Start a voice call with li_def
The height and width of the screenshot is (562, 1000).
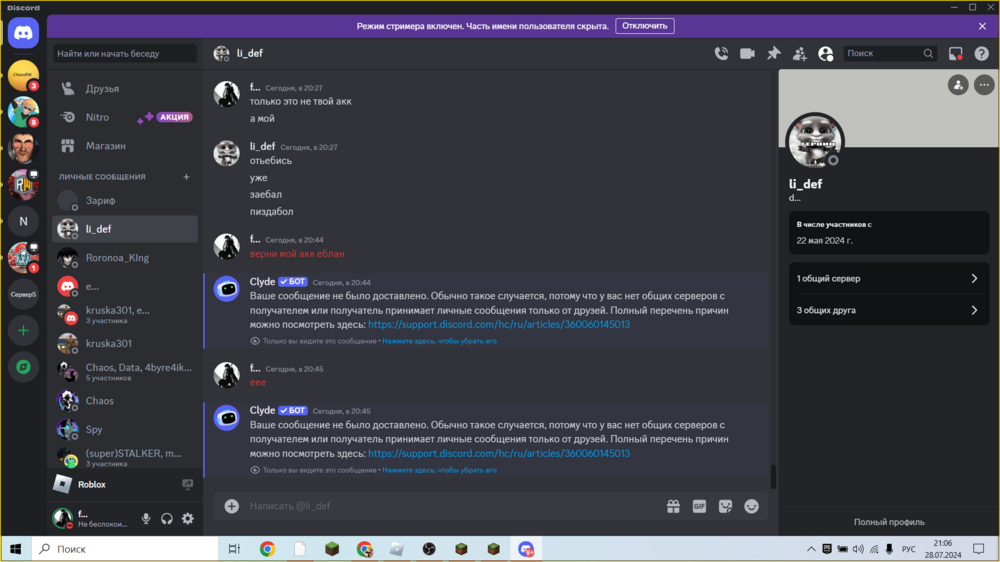pos(721,54)
